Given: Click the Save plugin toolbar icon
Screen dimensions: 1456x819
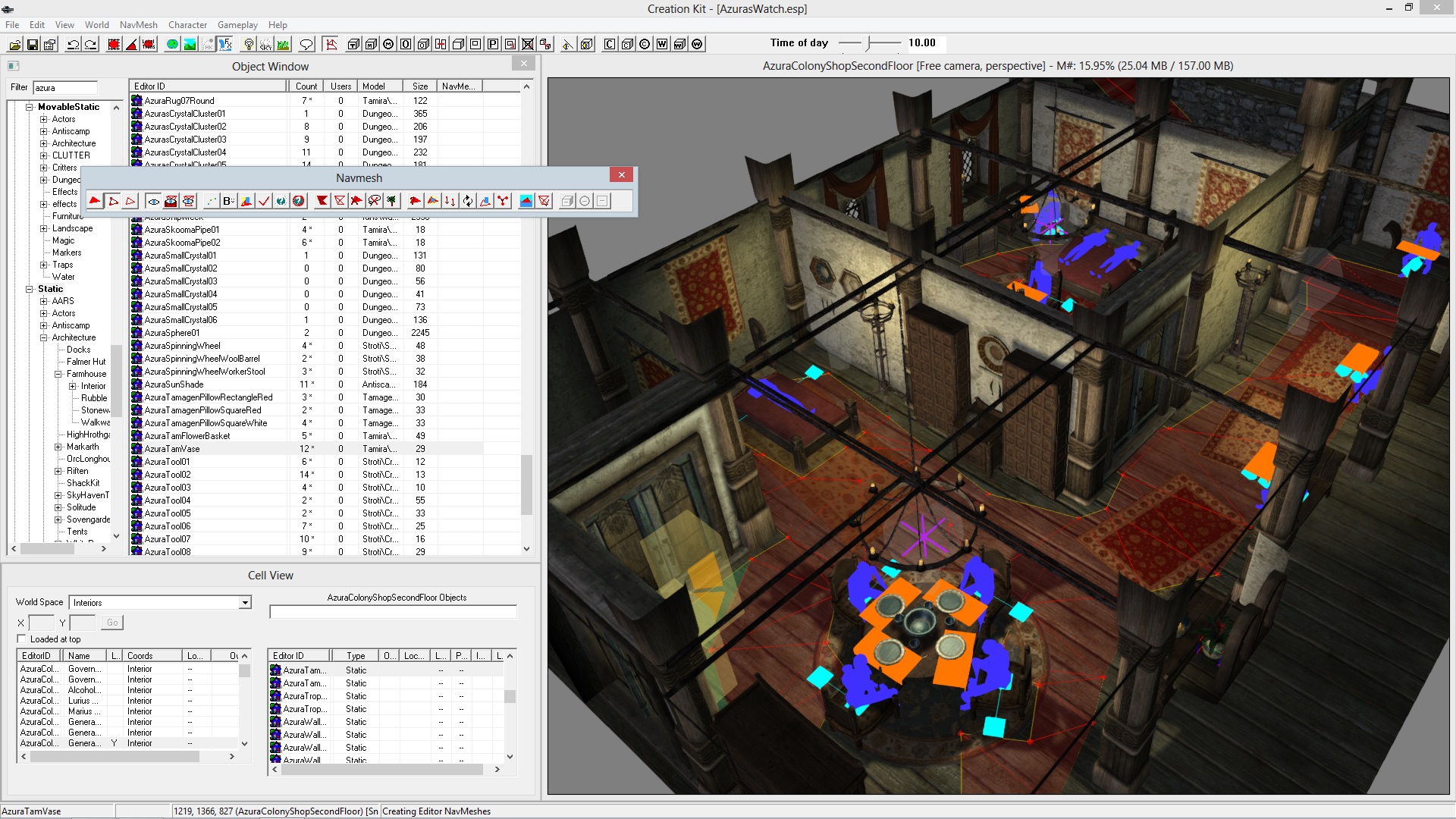Looking at the screenshot, I should (x=33, y=44).
